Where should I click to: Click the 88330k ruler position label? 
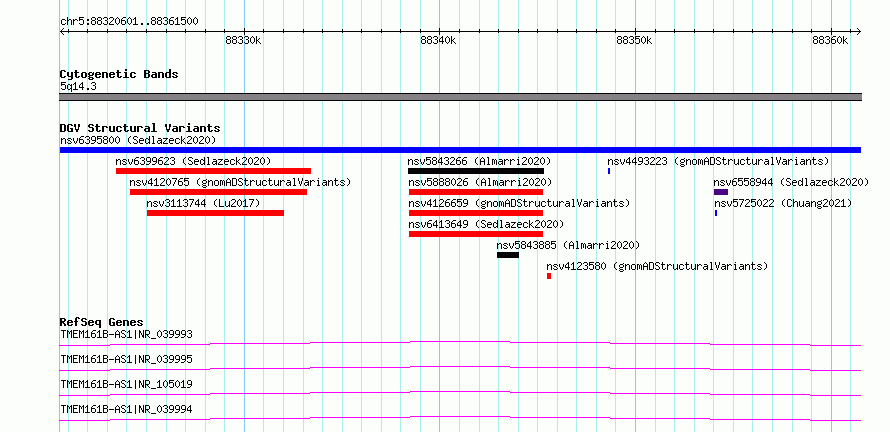243,40
